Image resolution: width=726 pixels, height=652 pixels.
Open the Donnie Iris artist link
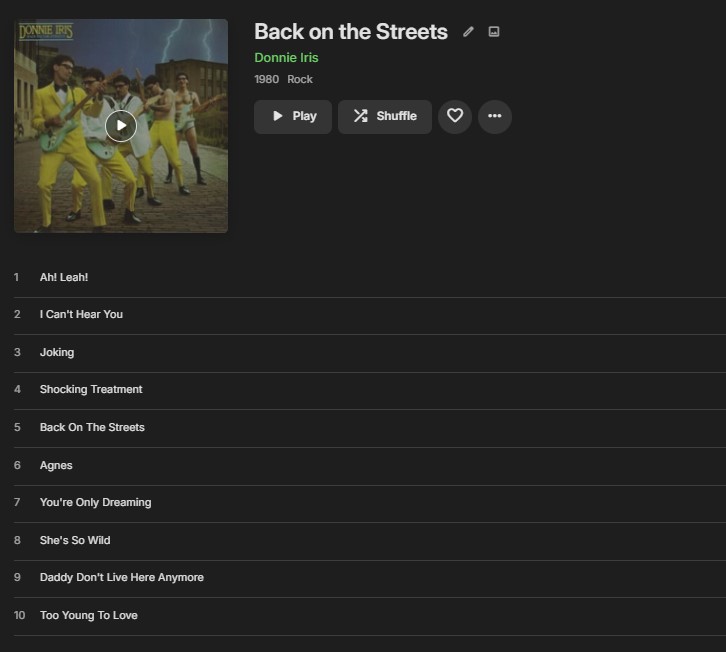pos(286,57)
